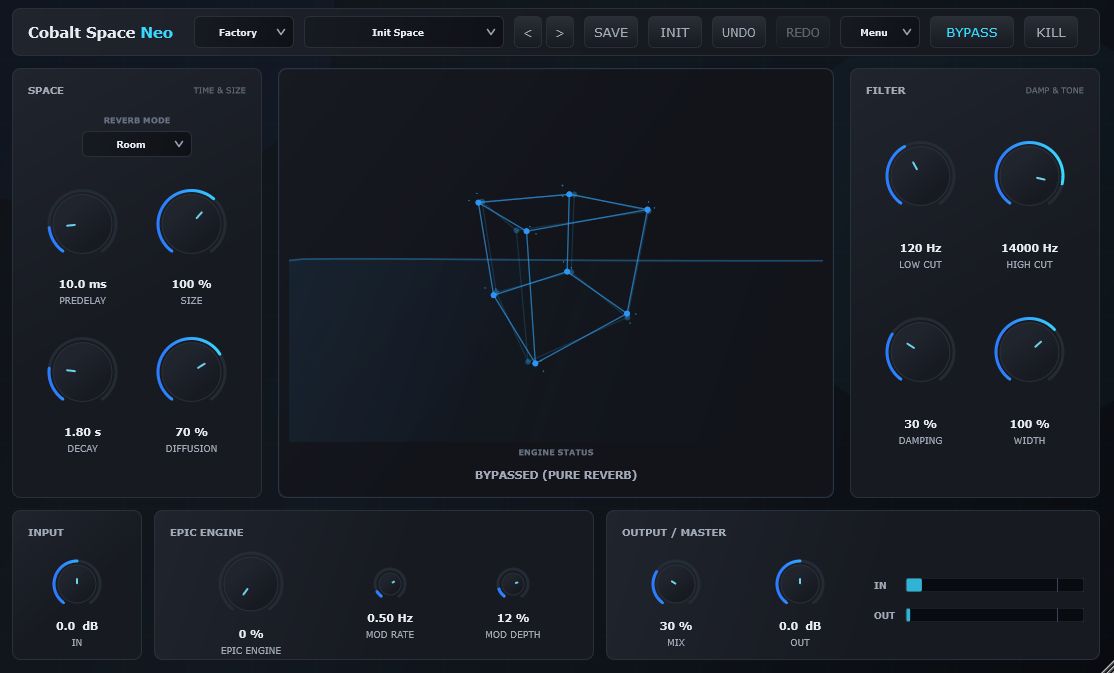Image resolution: width=1114 pixels, height=673 pixels.
Task: Click the Low Cut knob
Action: [920, 175]
